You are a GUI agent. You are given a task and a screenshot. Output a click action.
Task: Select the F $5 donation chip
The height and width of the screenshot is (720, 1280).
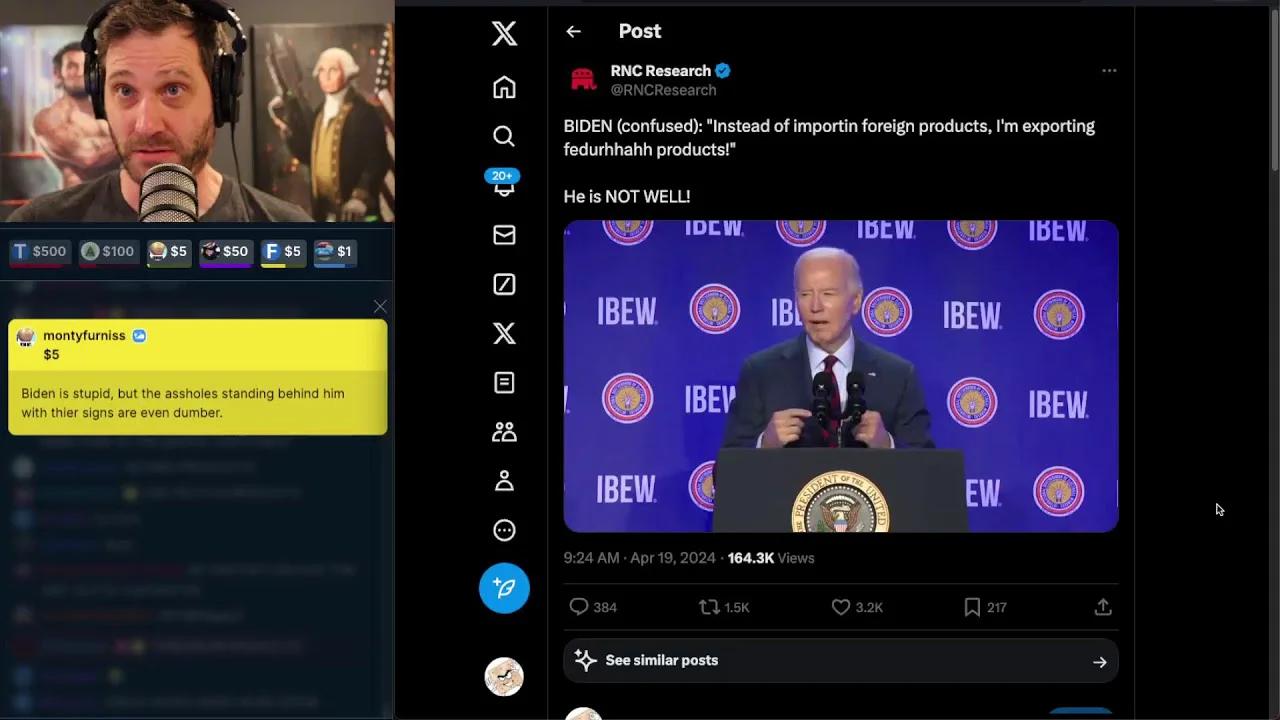[283, 252]
